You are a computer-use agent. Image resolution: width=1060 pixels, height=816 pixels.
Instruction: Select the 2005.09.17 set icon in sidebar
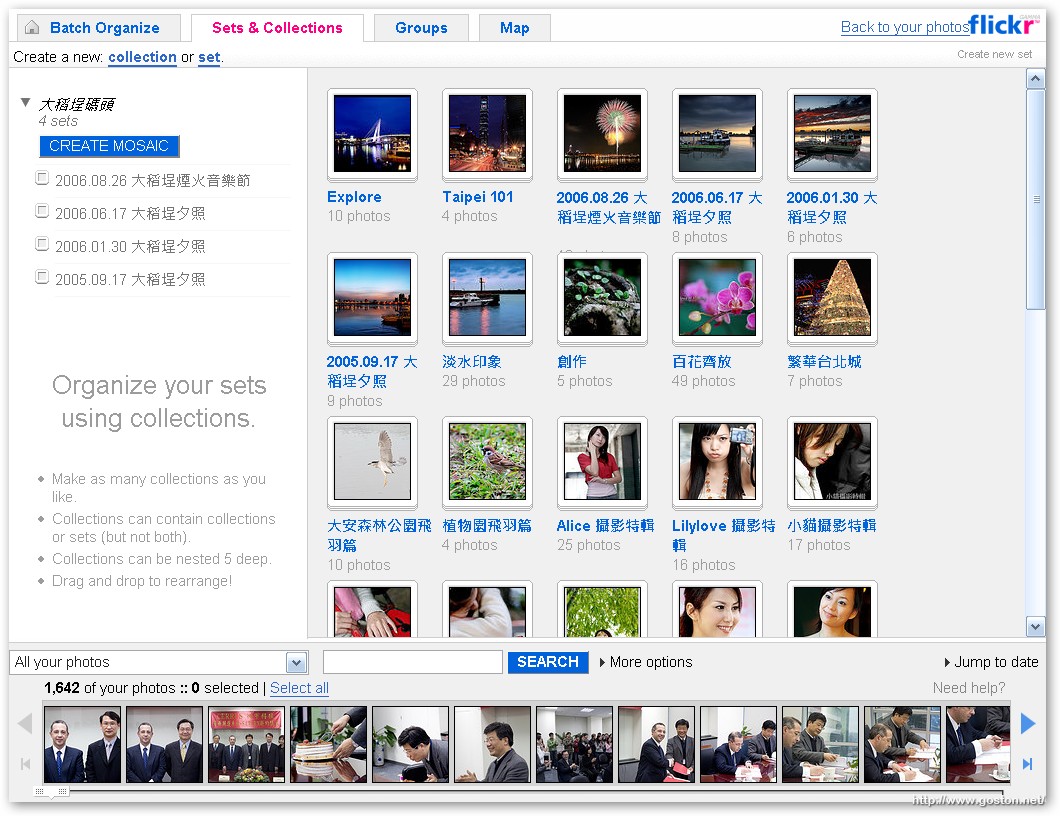[x=42, y=278]
